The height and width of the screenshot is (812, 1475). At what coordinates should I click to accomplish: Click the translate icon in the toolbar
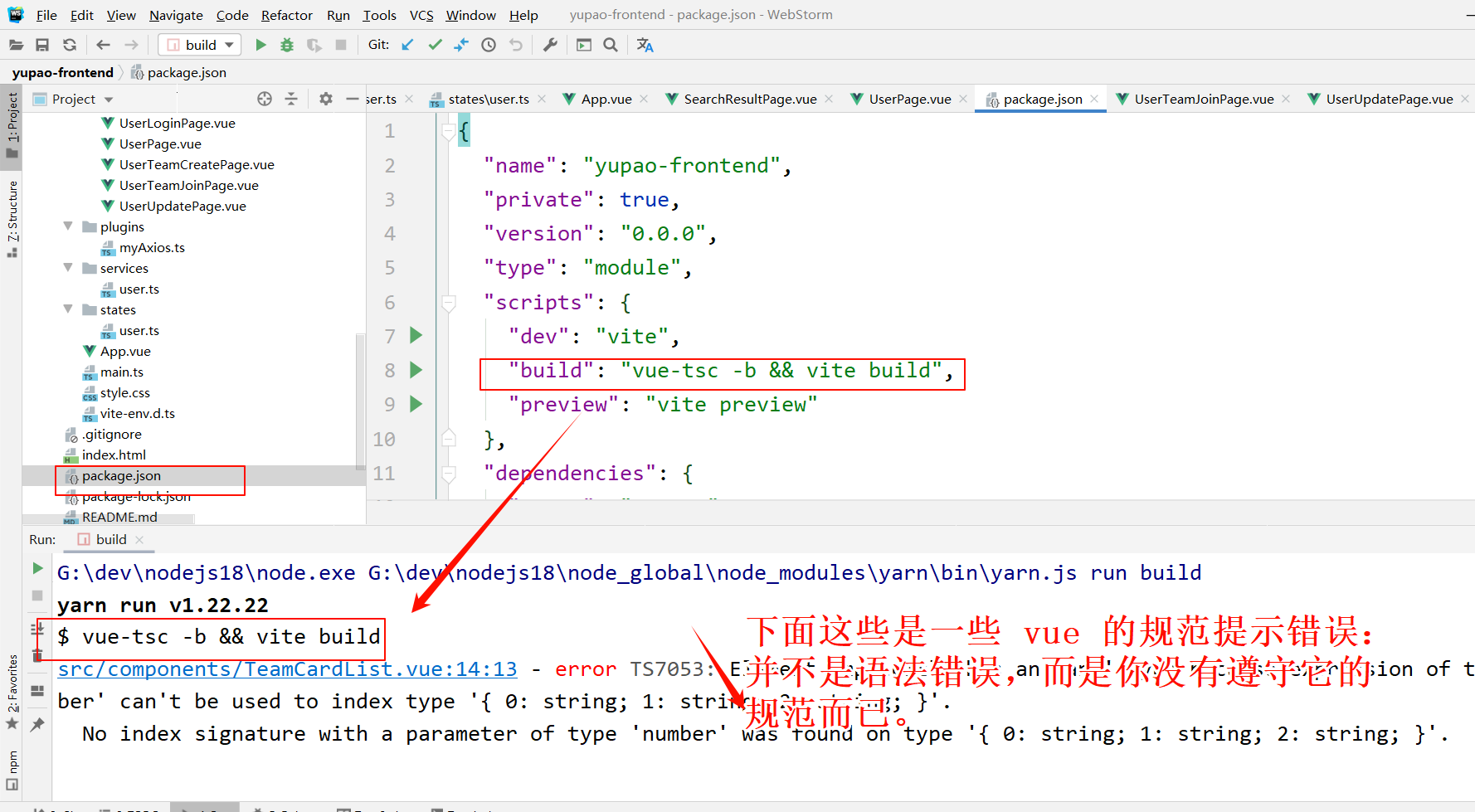pyautogui.click(x=645, y=45)
